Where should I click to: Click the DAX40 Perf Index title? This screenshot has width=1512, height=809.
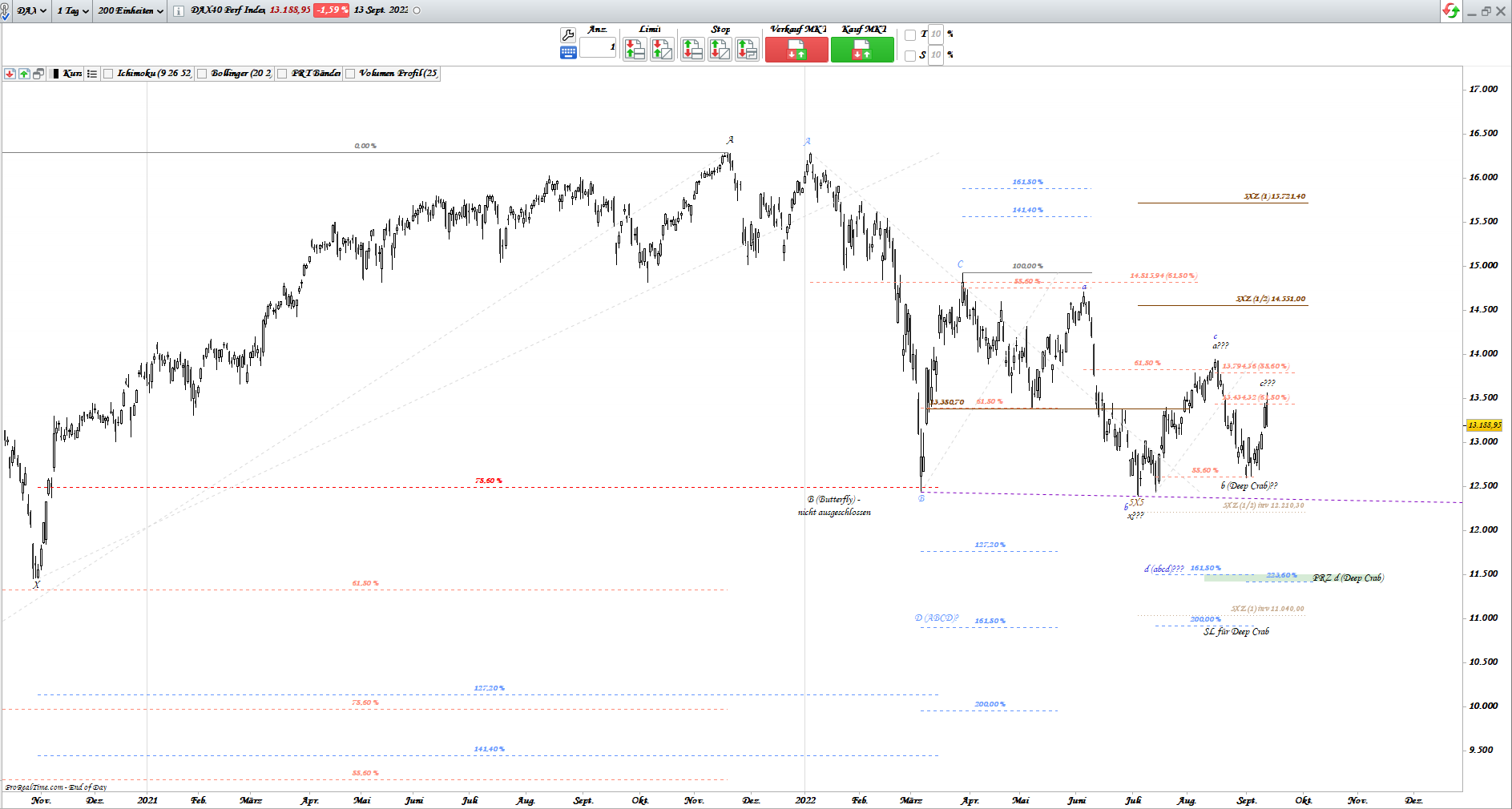click(228, 10)
